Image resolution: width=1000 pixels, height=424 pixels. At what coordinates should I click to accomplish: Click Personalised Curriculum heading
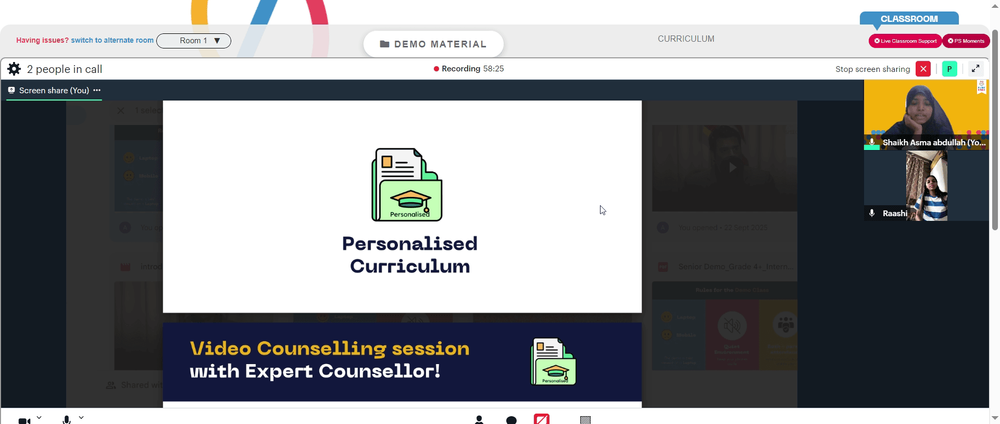[409, 254]
